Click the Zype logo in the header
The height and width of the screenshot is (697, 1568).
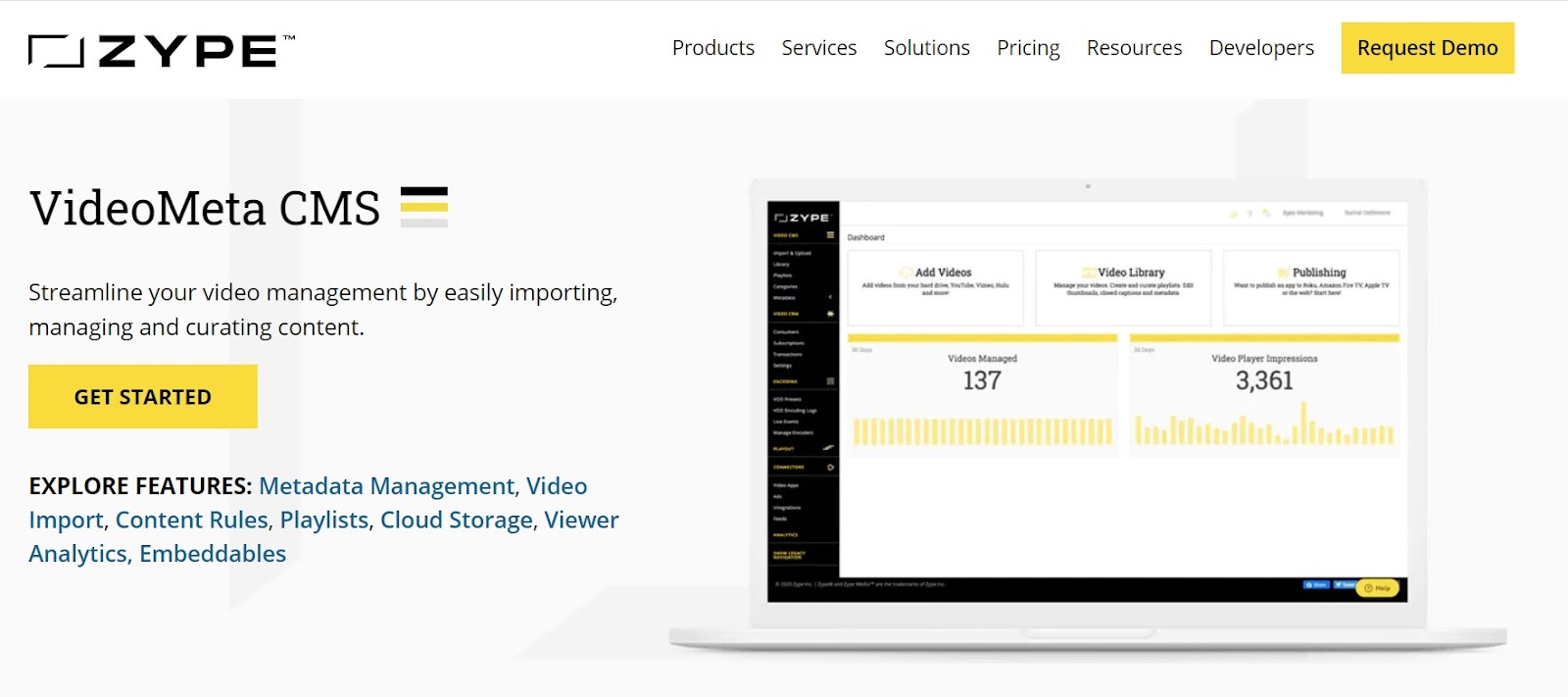click(162, 51)
